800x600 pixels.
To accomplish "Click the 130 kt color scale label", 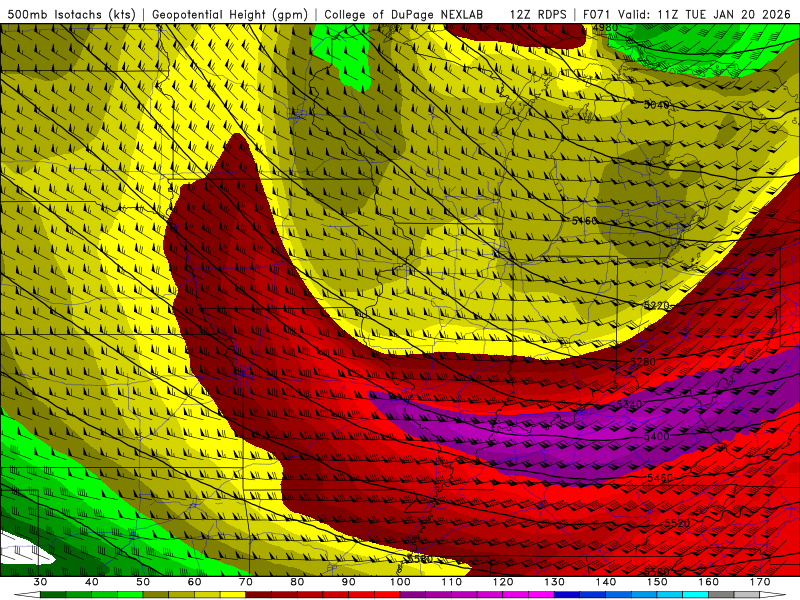I will pyautogui.click(x=555, y=582).
